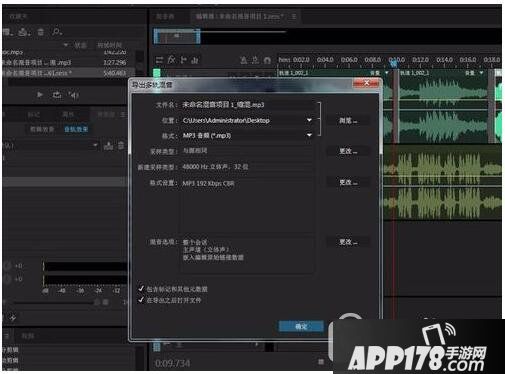Toggle loop playback in Files panel
The height and width of the screenshot is (374, 505).
57,95
